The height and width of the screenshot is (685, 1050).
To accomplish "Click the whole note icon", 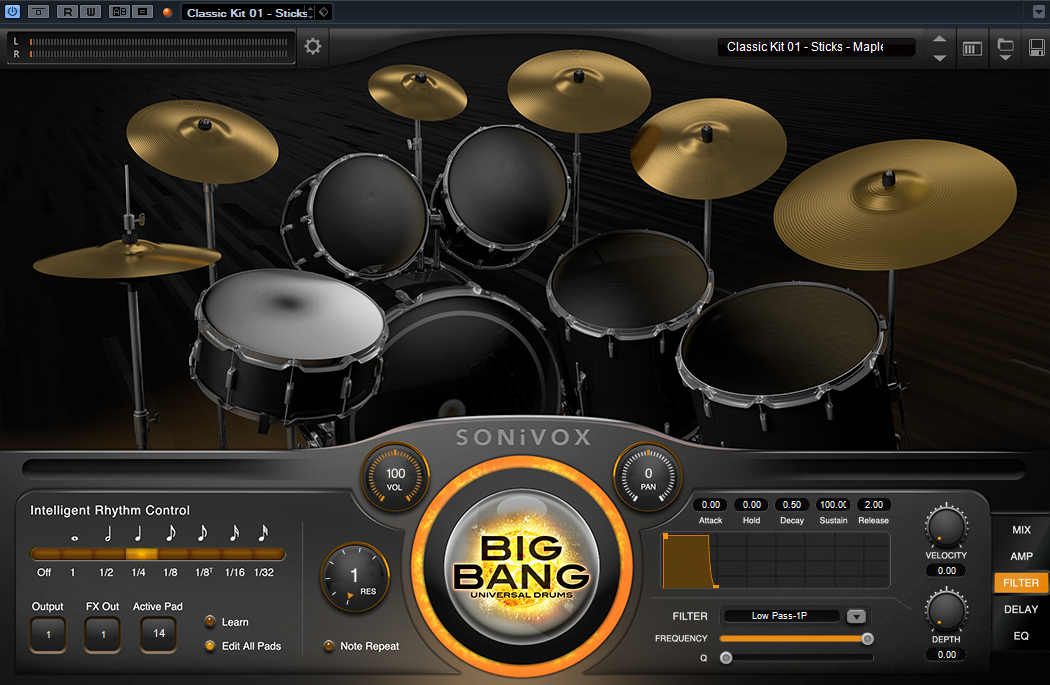I will [75, 537].
